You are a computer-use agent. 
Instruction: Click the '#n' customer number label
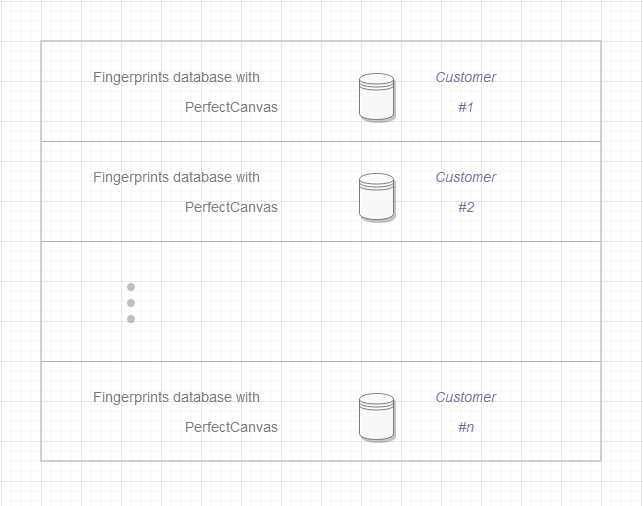pos(466,427)
